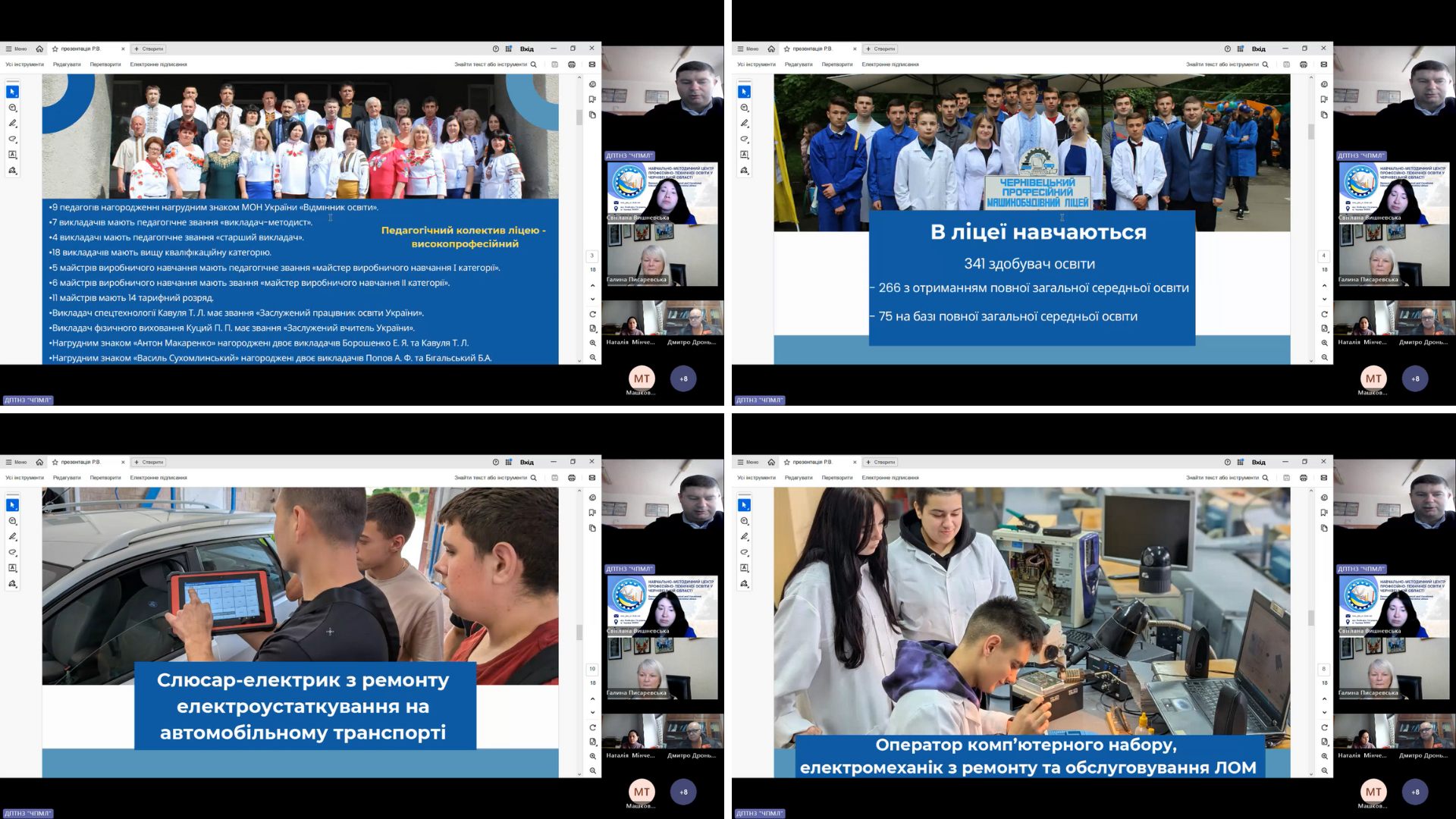
Task: Pick the freehand draw tool beside the computer operator slide
Action: tap(744, 552)
